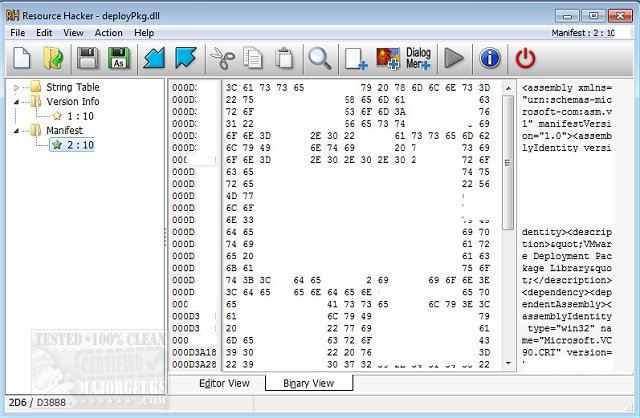Select the Version Info folder
Viewport: 640px width, 418px height.
(x=73, y=101)
